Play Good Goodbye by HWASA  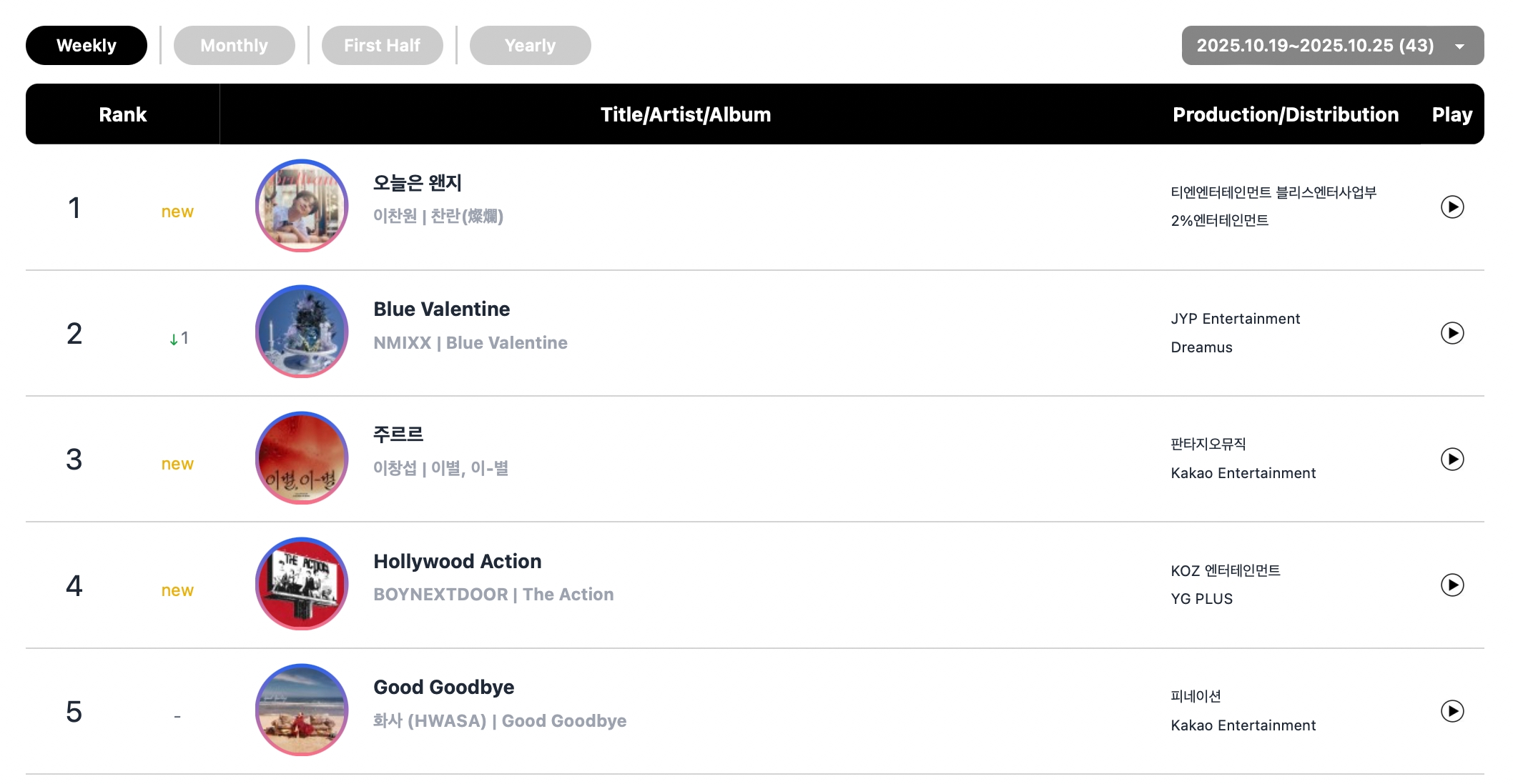pyautogui.click(x=1452, y=711)
